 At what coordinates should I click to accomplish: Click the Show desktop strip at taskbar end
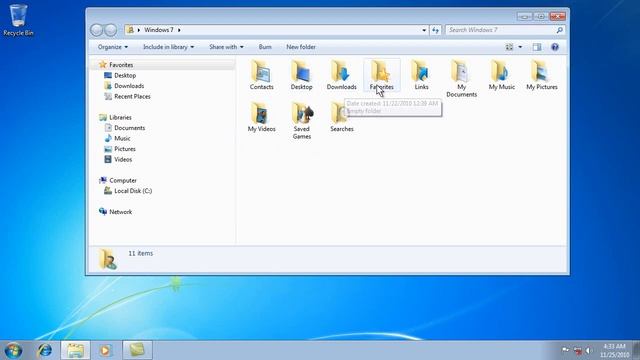coord(636,350)
